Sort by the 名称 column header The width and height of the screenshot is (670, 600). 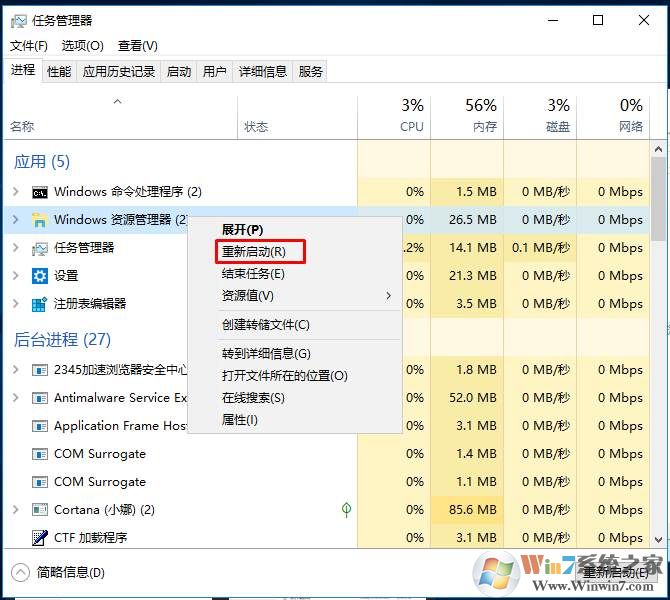pos(120,116)
